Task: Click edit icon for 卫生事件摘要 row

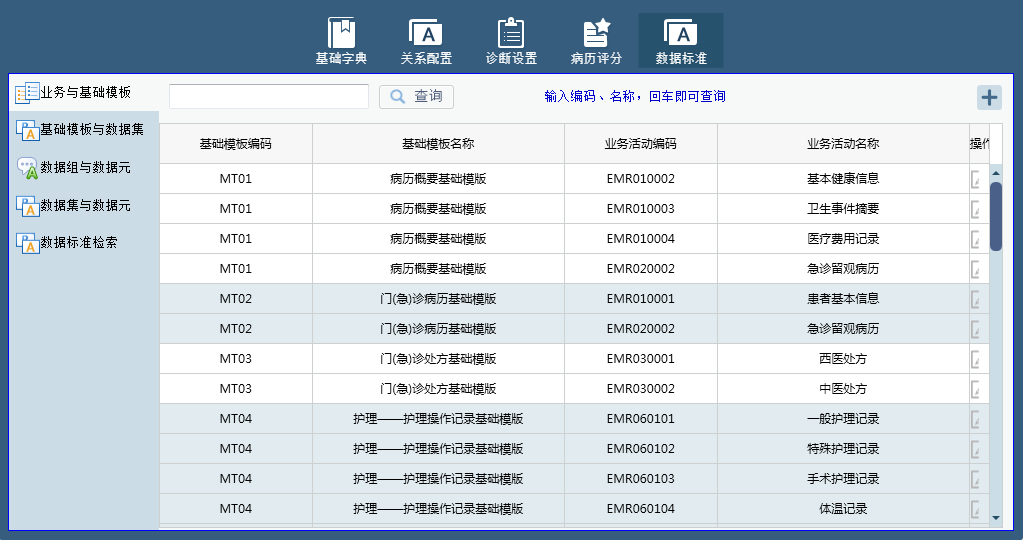Action: pos(976,209)
